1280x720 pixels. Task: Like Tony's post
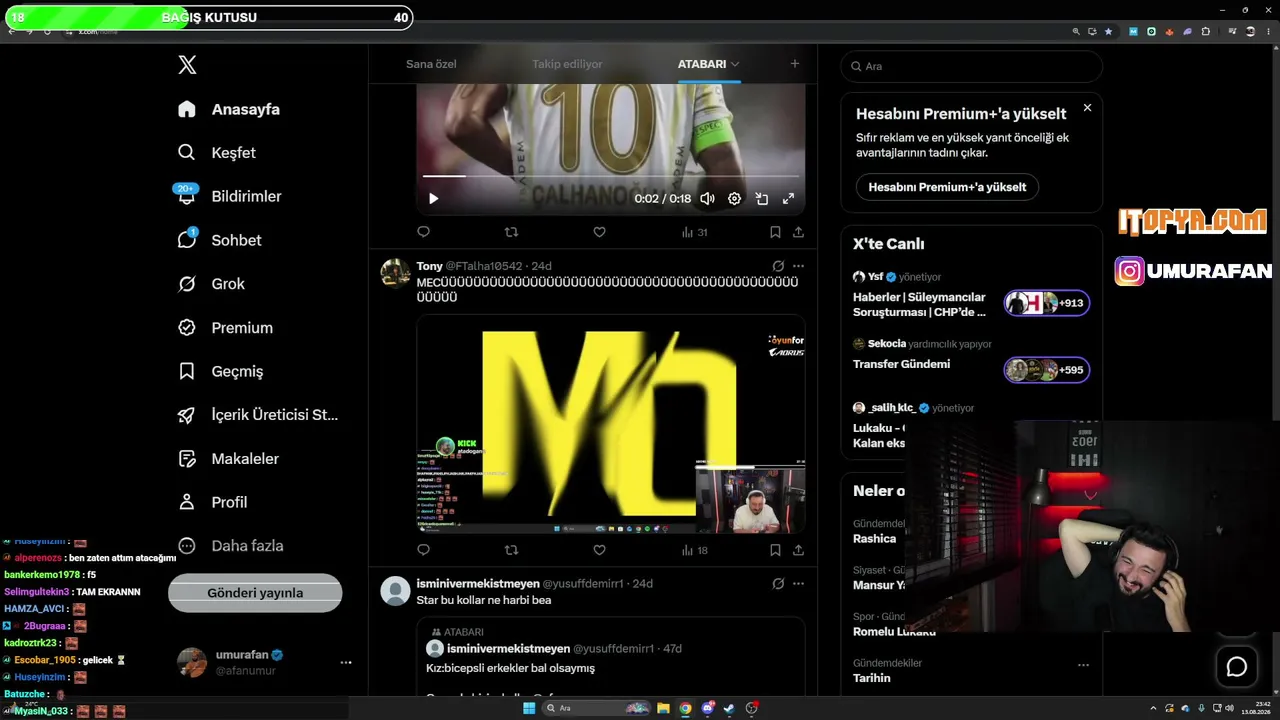tap(599, 550)
